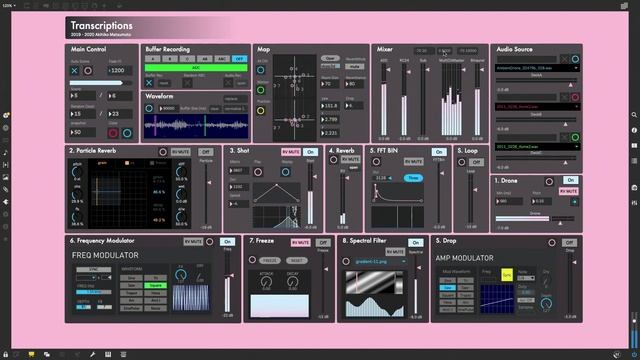Image resolution: width=640 pixels, height=360 pixels.
Task: Switch Frequency Modulator On toggle
Action: [227, 242]
